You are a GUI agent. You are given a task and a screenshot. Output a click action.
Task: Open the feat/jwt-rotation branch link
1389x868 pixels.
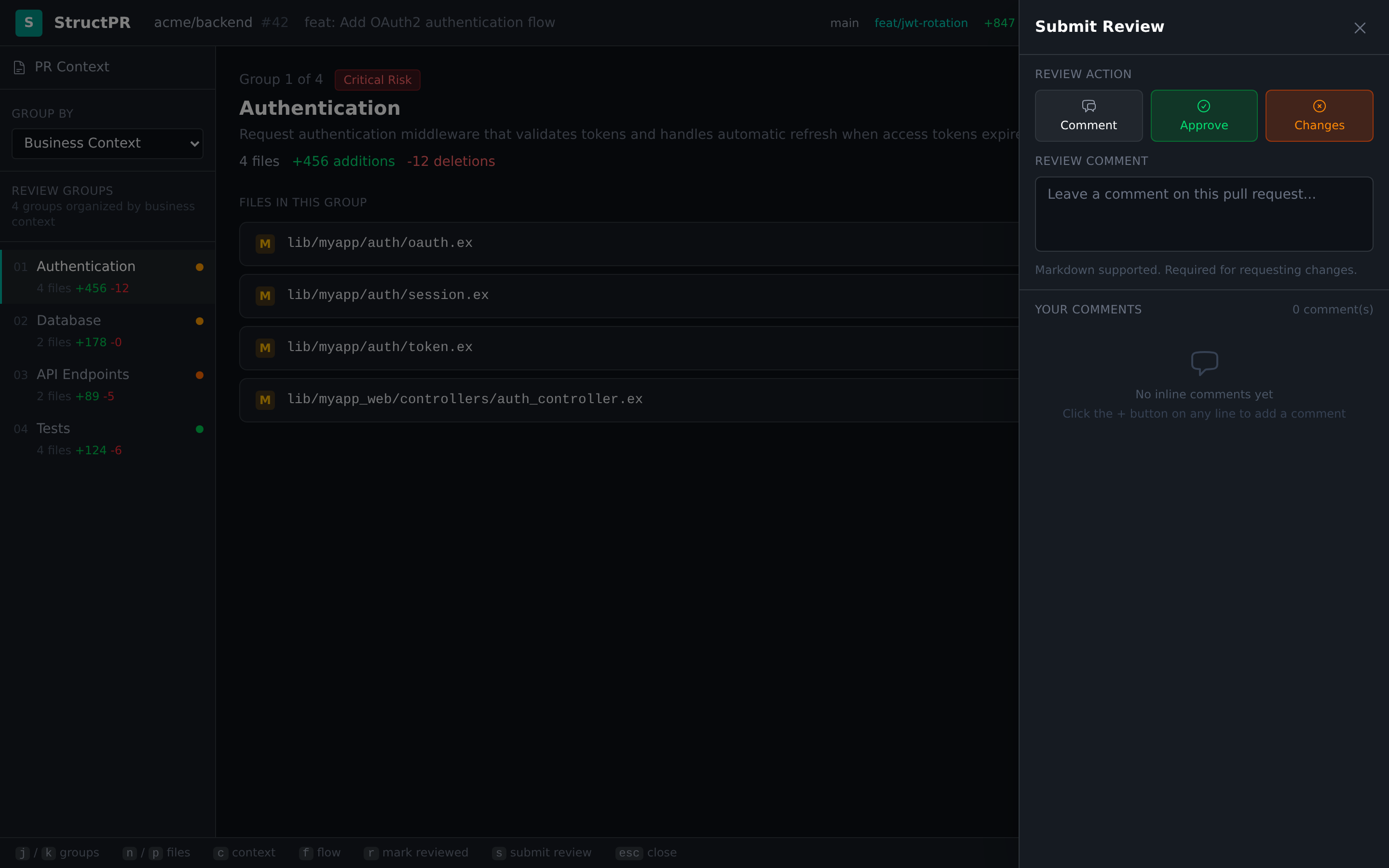(x=921, y=23)
